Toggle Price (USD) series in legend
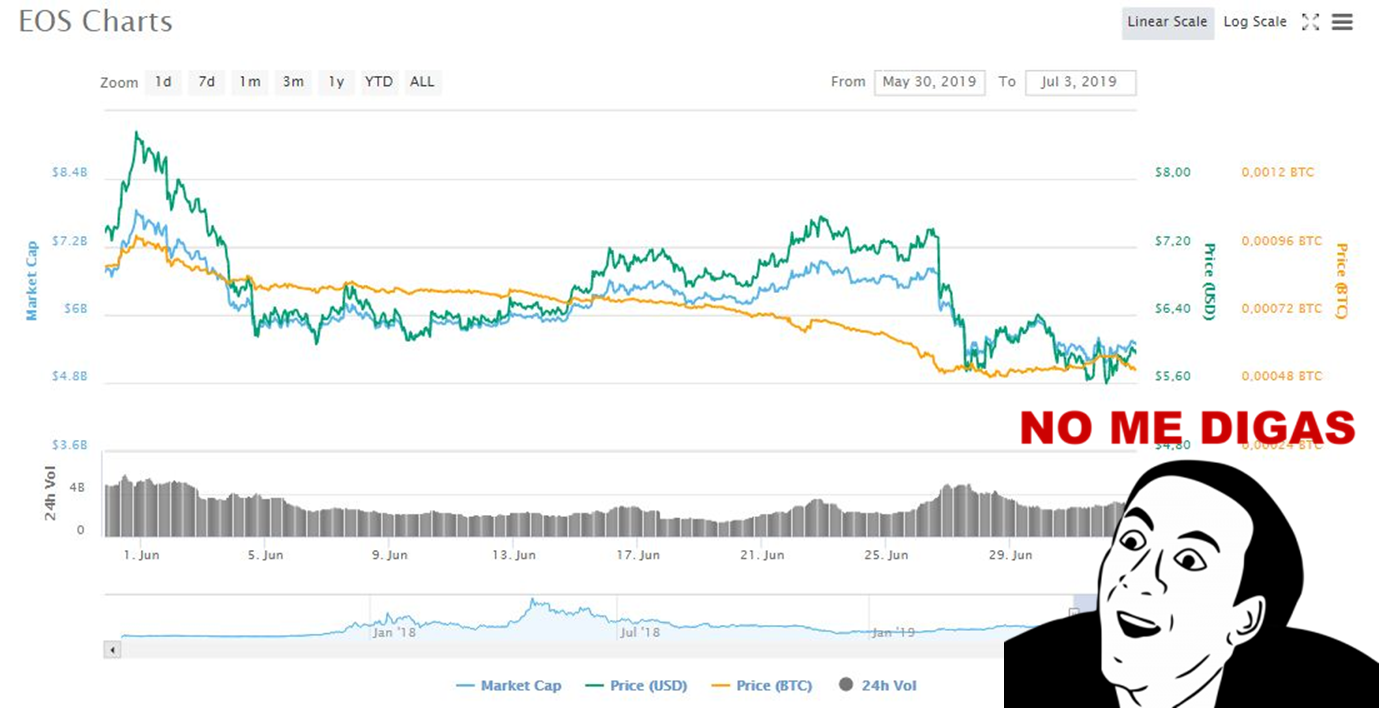This screenshot has height=708, width=1385. click(x=636, y=686)
